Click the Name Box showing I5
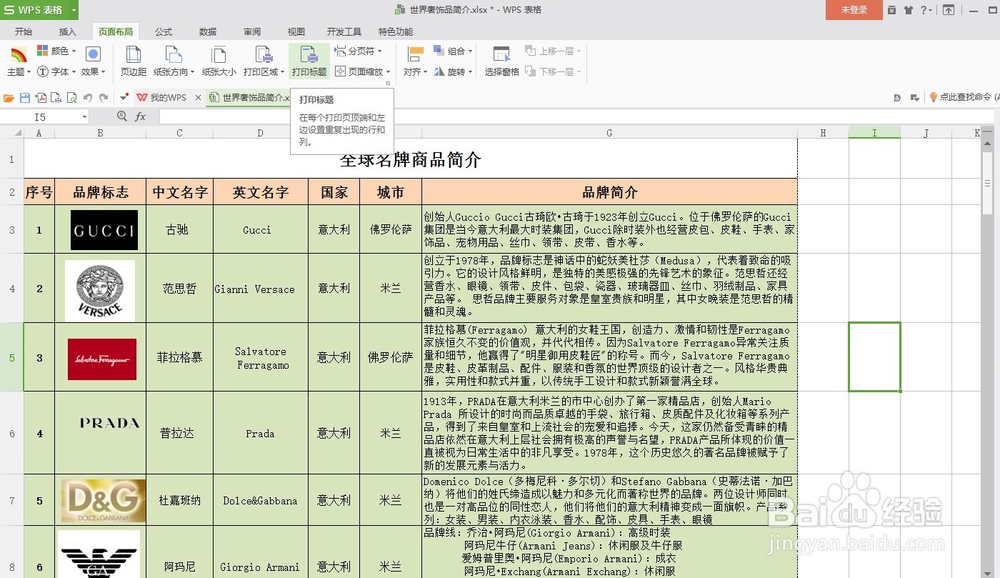Image resolution: width=1000 pixels, height=578 pixels. (x=40, y=117)
